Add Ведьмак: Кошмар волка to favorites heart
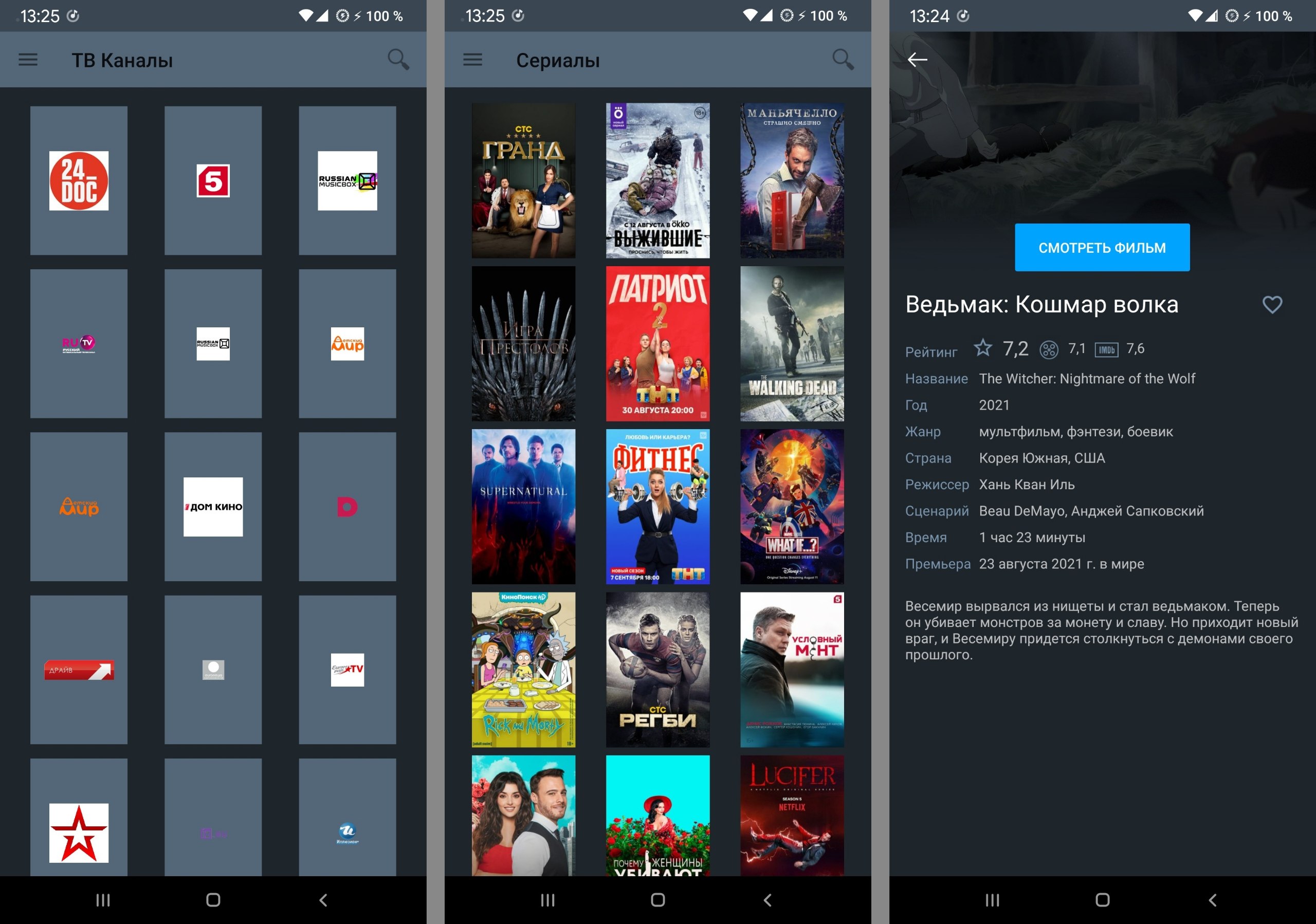This screenshot has width=1316, height=924. coord(1272,304)
